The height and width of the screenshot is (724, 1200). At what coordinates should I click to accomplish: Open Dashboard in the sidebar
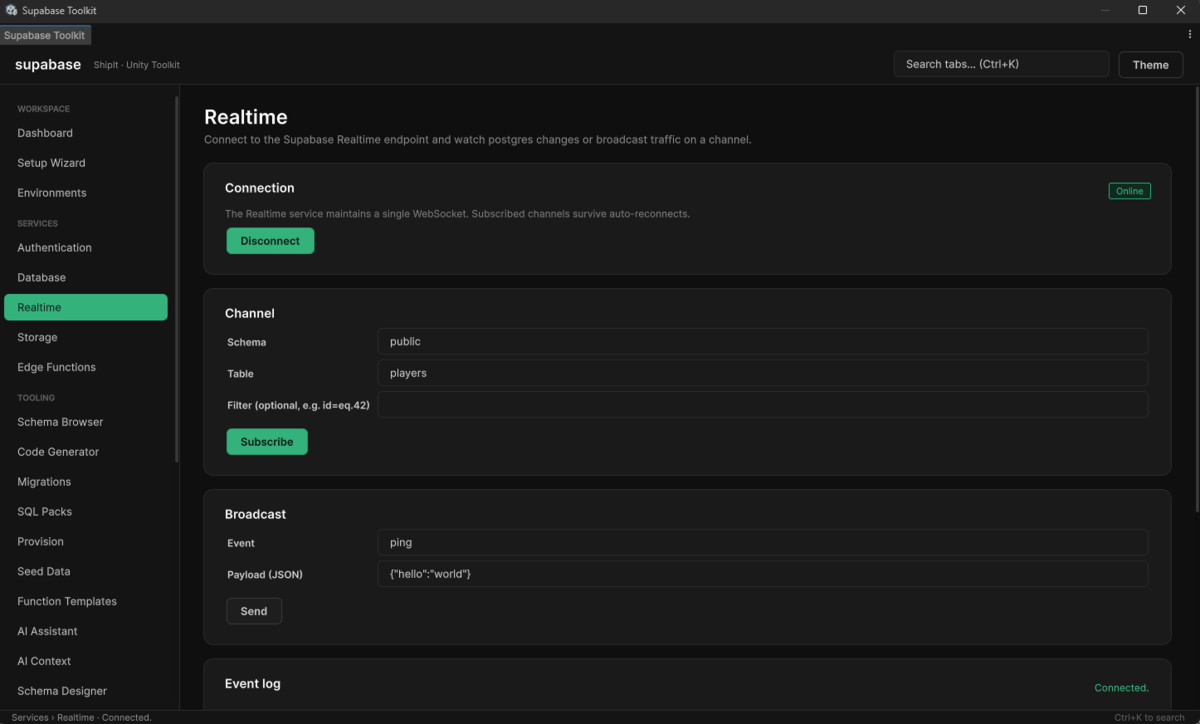[86, 133]
